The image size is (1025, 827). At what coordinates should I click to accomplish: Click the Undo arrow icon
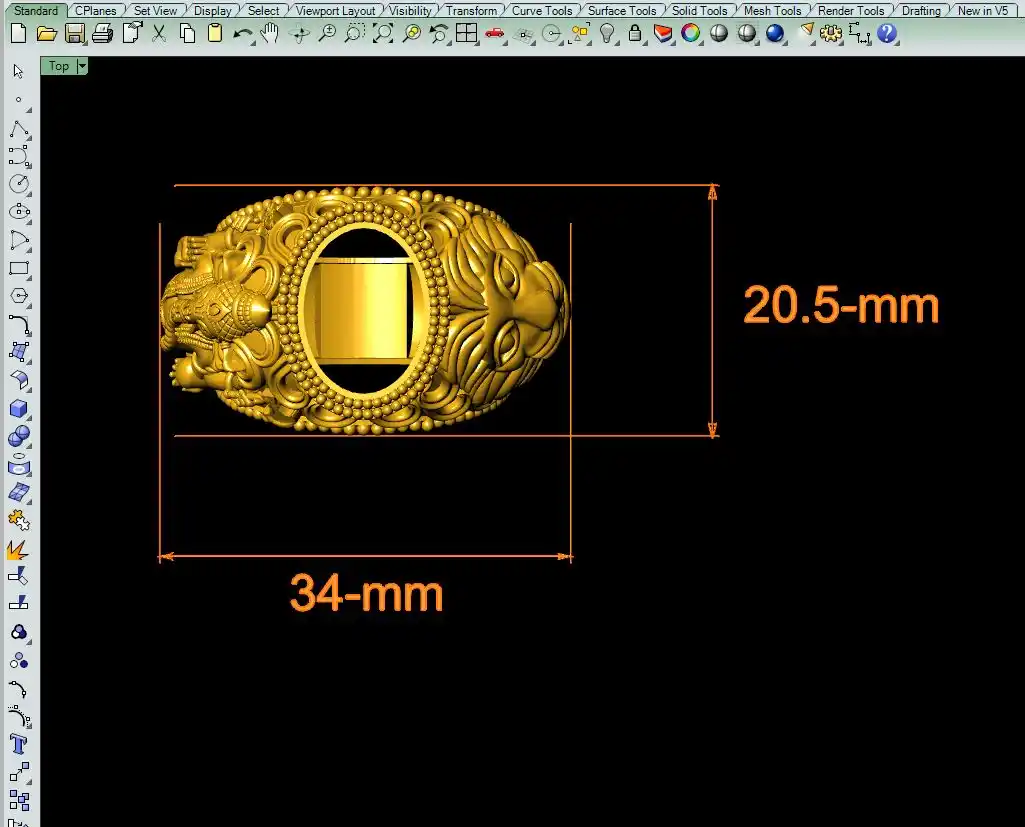coord(242,33)
